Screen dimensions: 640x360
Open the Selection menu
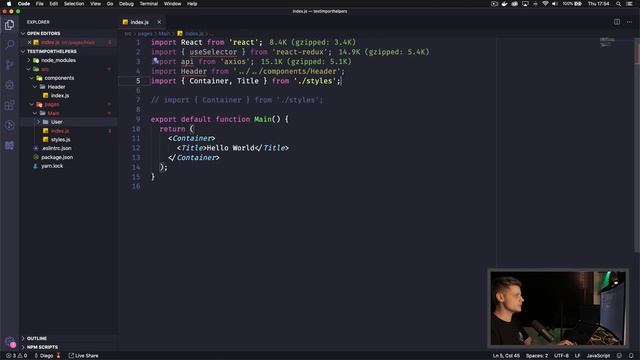(74, 4)
